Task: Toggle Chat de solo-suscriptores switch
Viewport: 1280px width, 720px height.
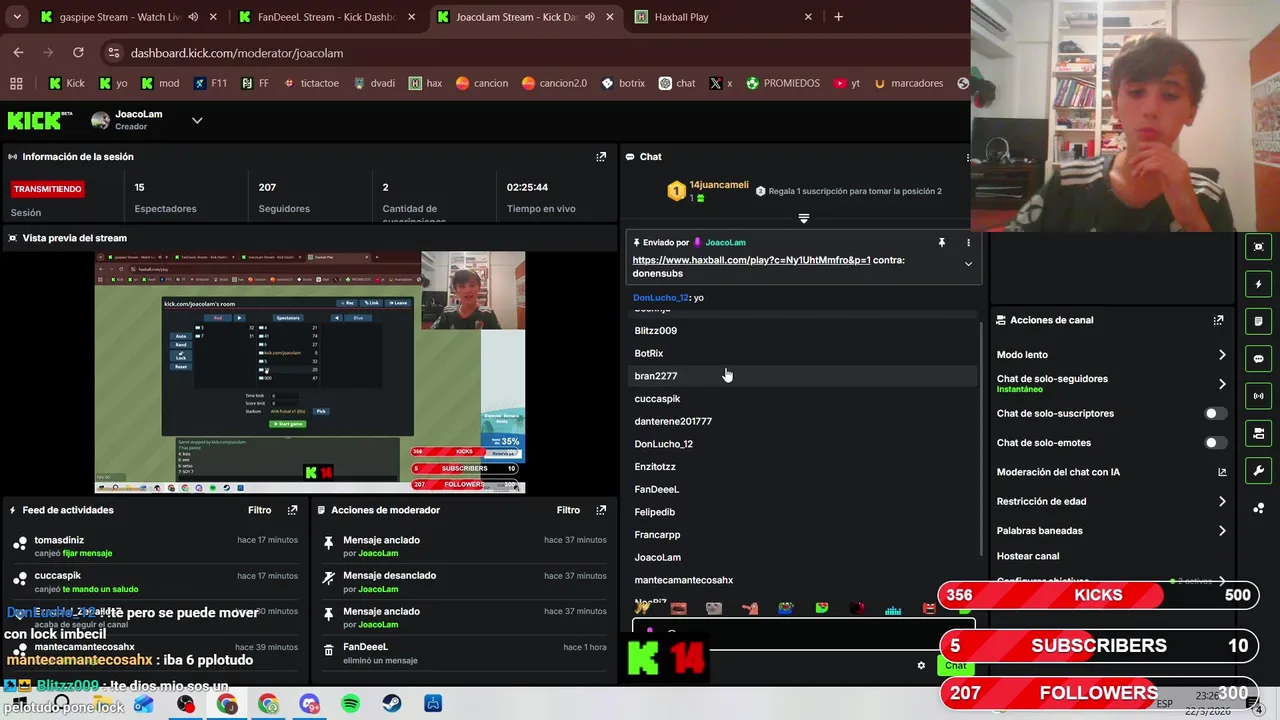Action: [1215, 413]
